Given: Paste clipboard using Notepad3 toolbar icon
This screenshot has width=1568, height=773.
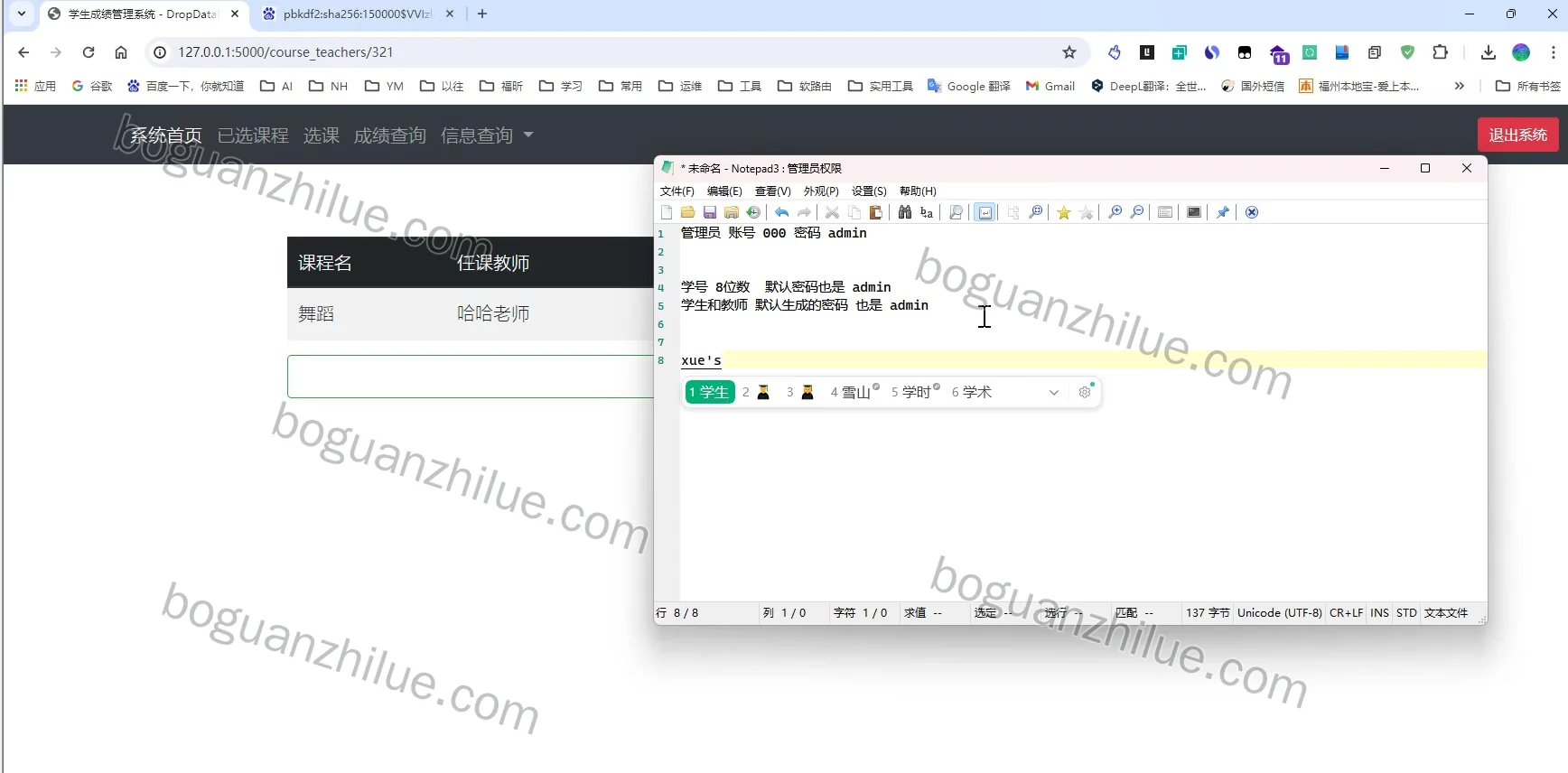Looking at the screenshot, I should (x=876, y=212).
